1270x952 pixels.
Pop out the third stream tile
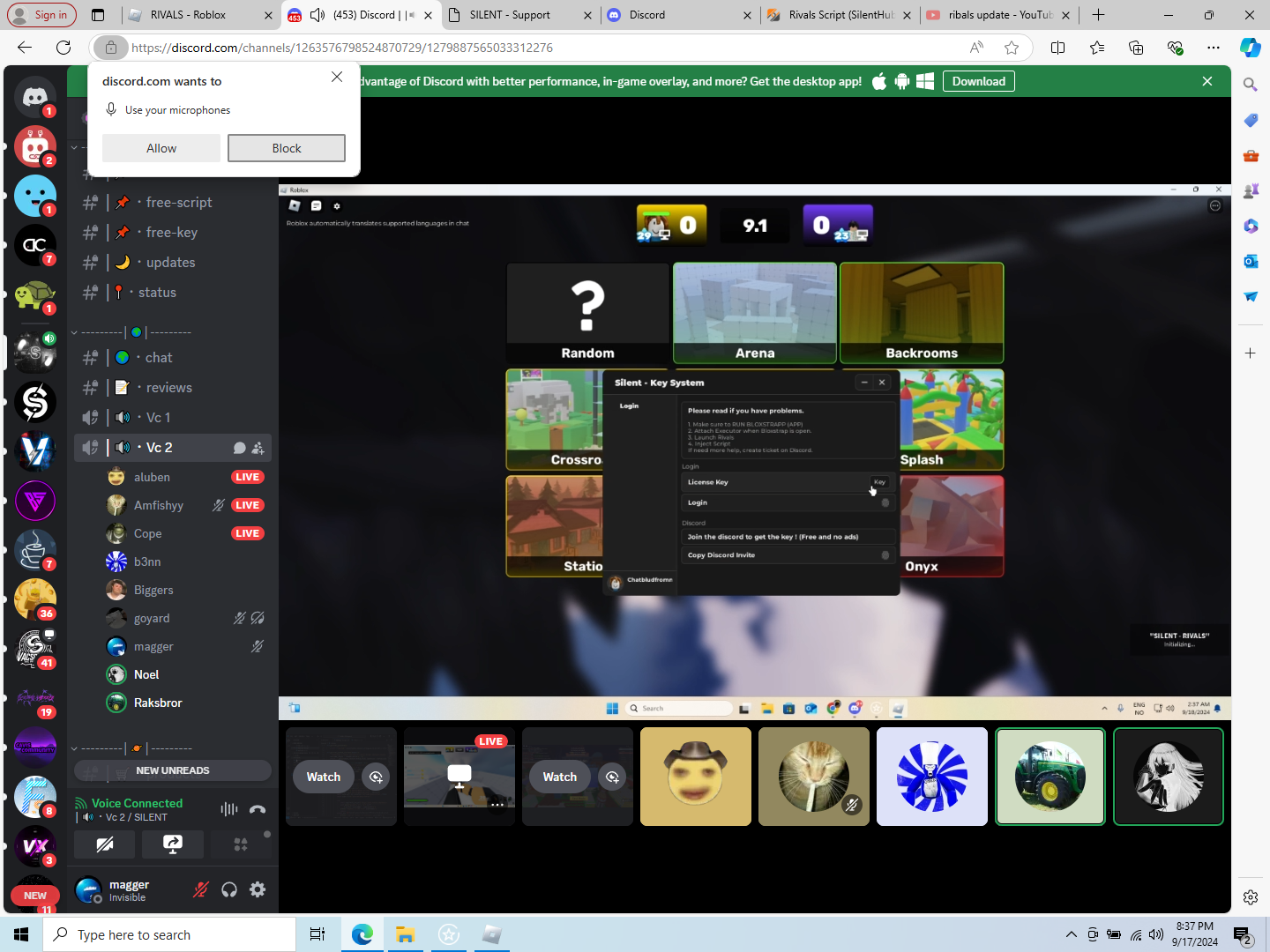tap(613, 777)
